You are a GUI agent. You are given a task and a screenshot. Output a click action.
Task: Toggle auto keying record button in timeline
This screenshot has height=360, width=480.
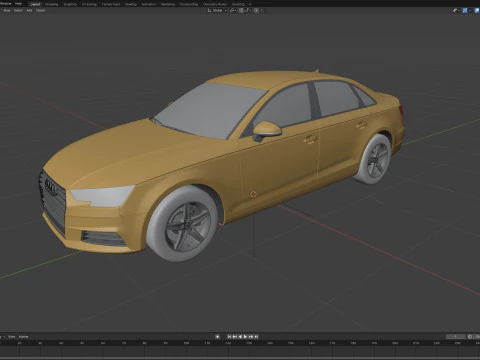[217, 337]
